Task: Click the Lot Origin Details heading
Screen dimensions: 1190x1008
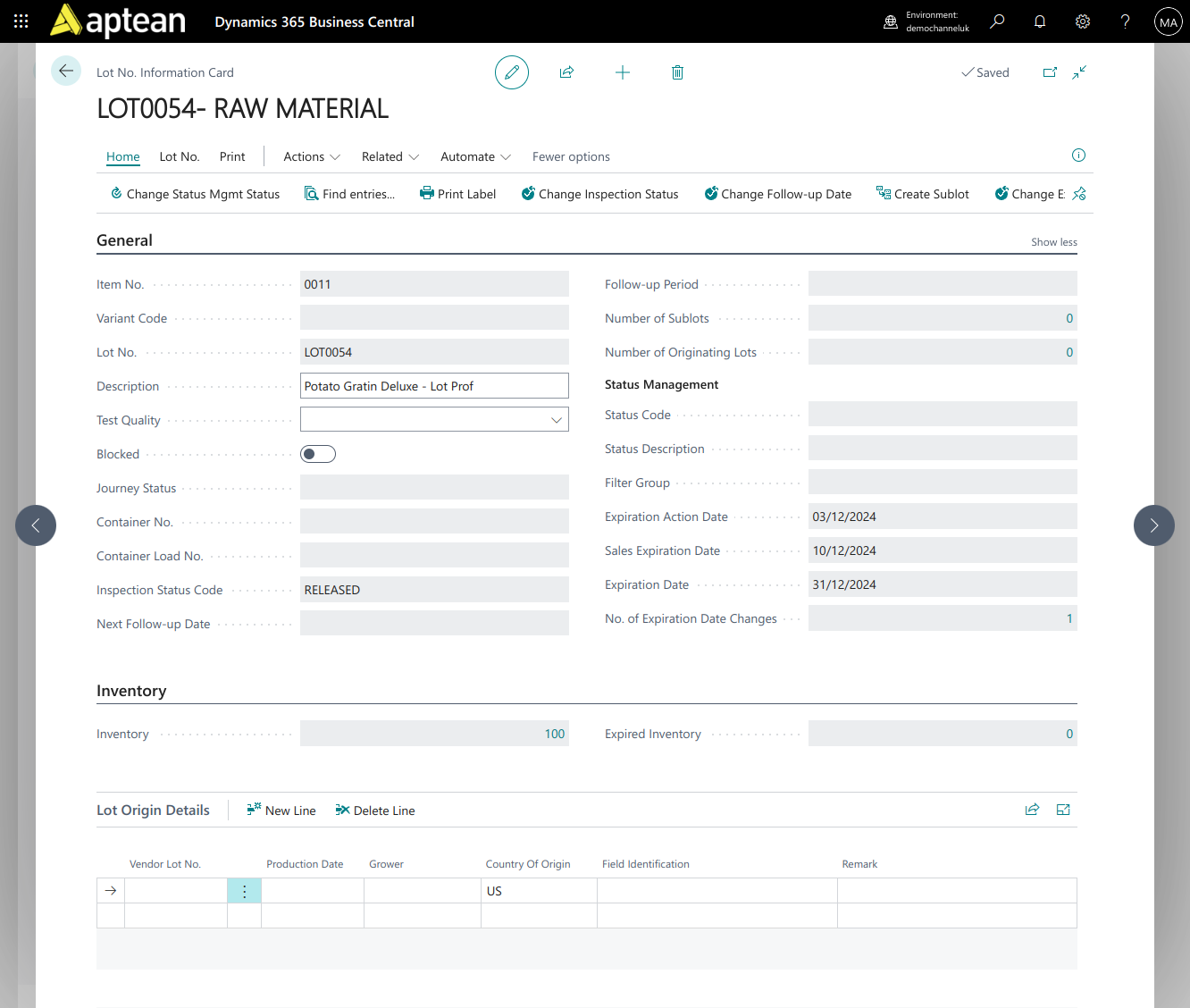Action: coord(153,810)
